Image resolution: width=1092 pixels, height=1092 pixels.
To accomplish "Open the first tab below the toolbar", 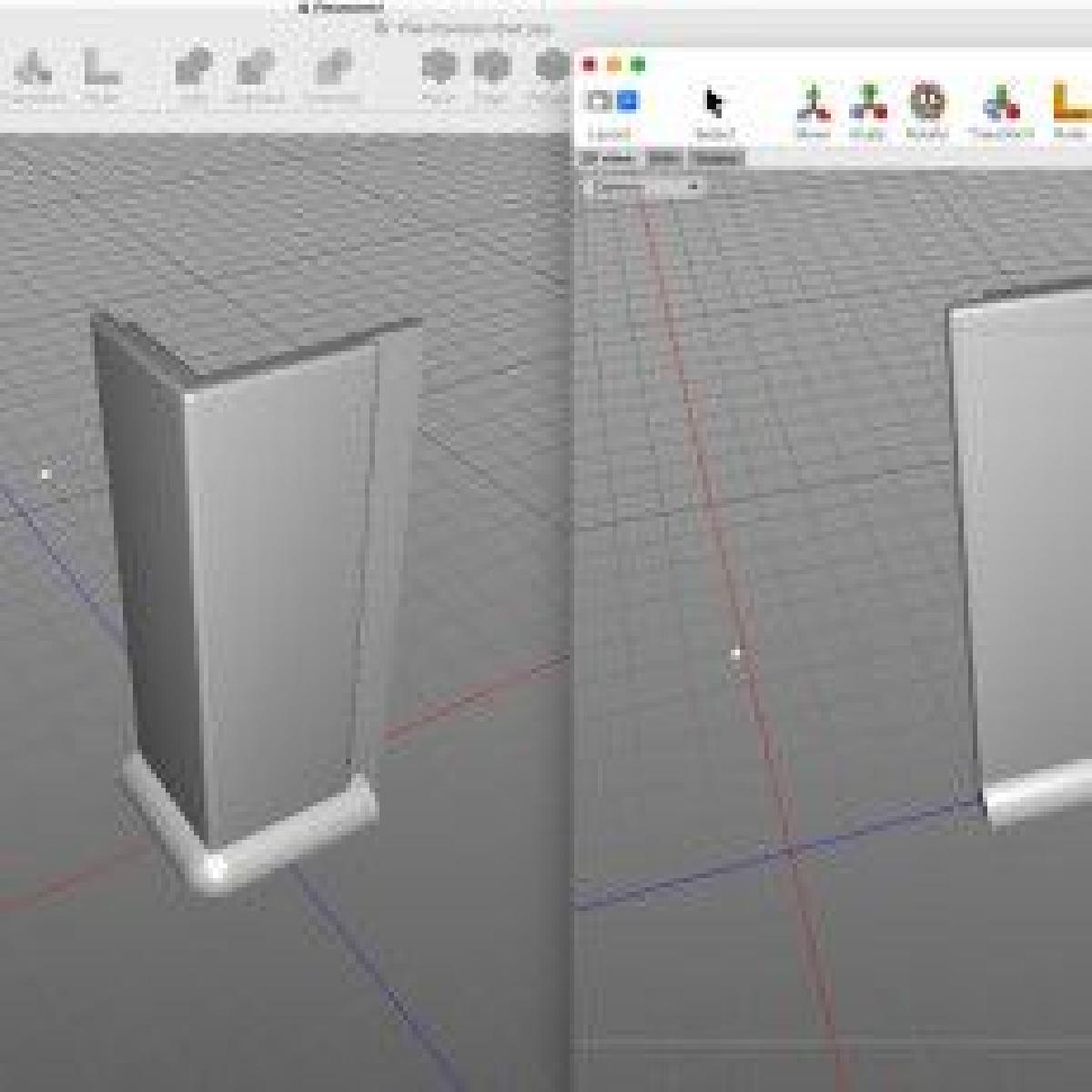I will tap(609, 158).
